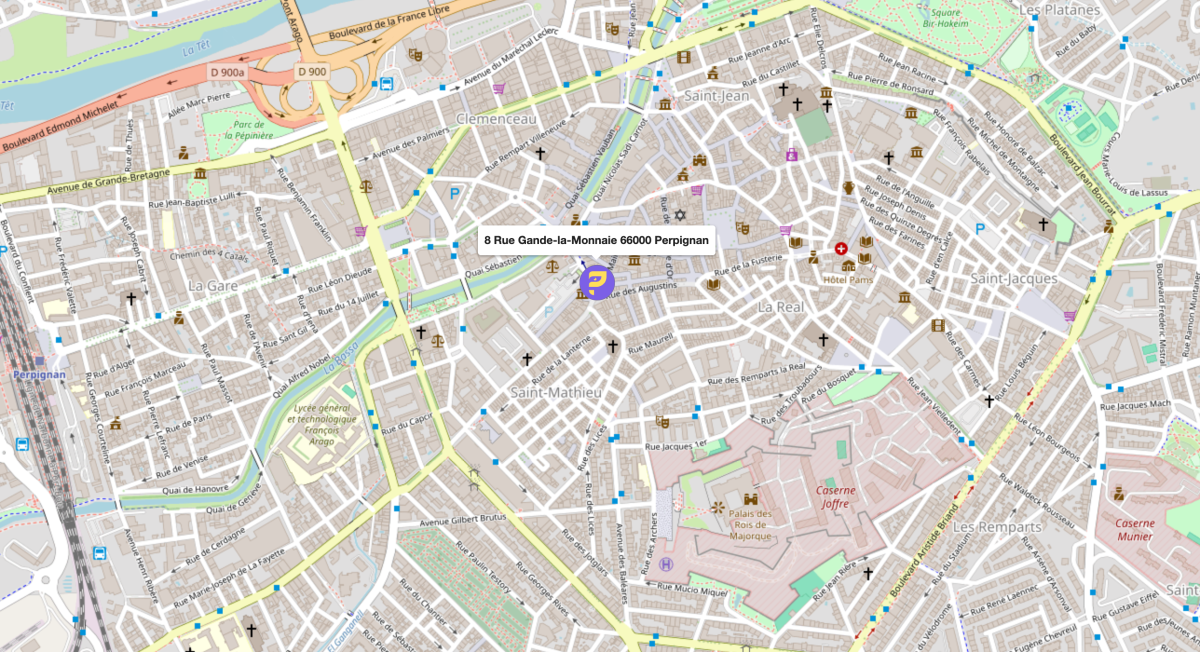Click the Perpignan train station label
Viewport: 1200px width, 652px height.
coord(38,374)
